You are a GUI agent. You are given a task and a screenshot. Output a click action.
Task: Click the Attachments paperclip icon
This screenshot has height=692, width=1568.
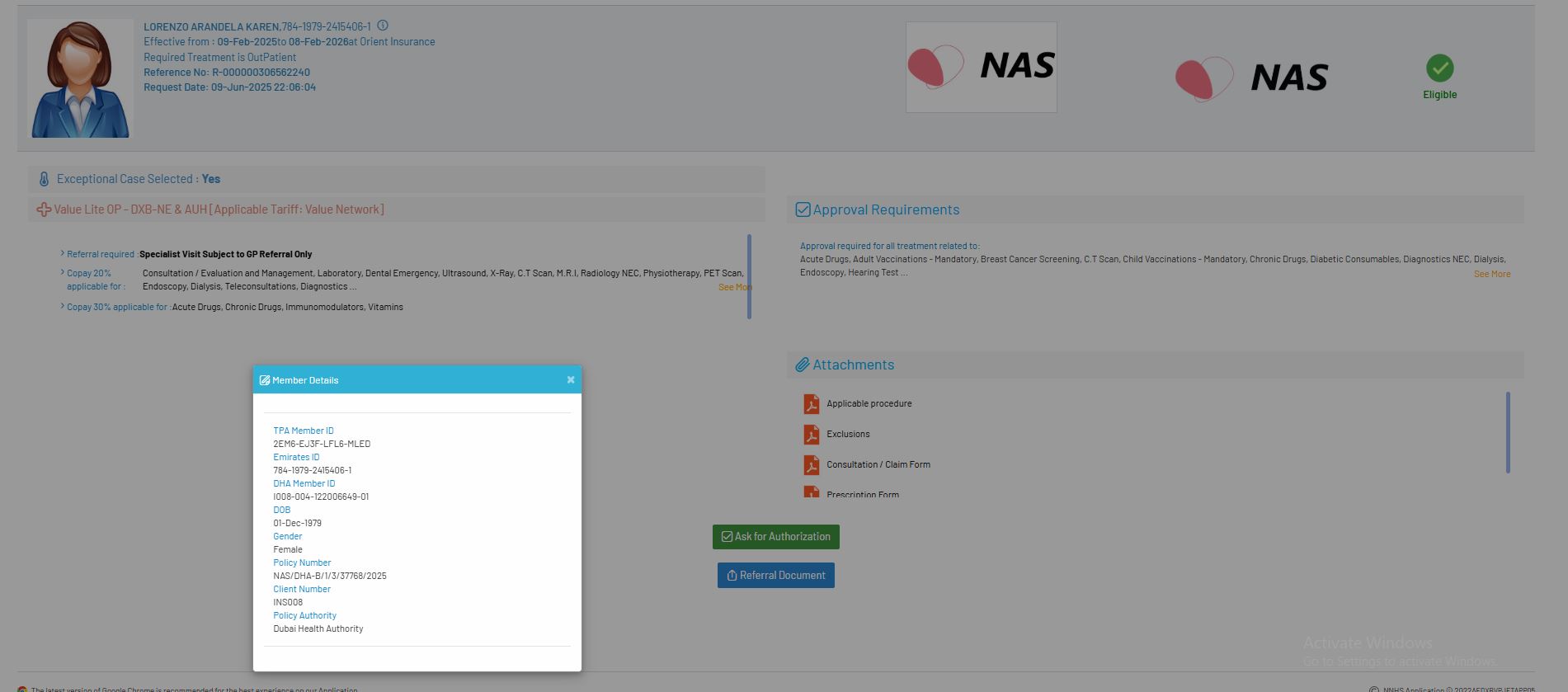coord(802,365)
